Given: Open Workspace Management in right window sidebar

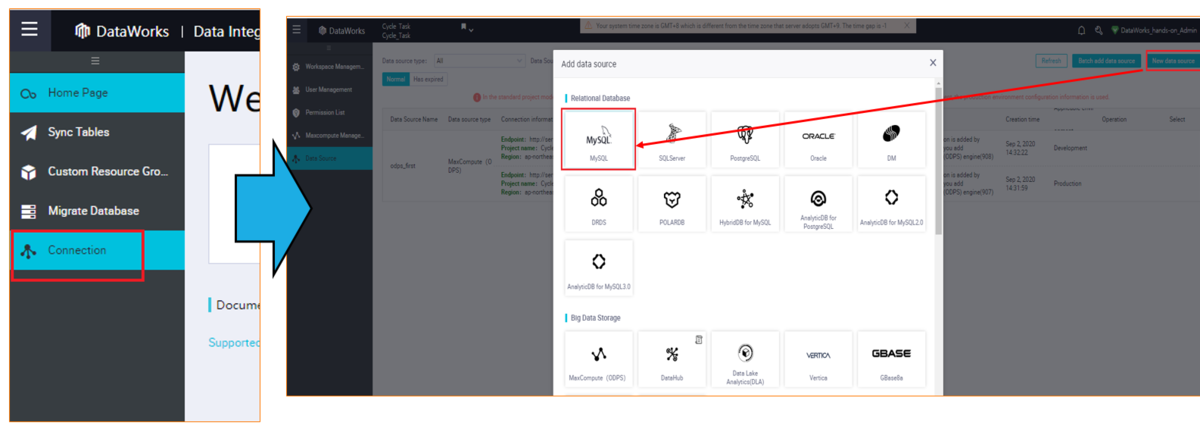Looking at the screenshot, I should click(330, 67).
